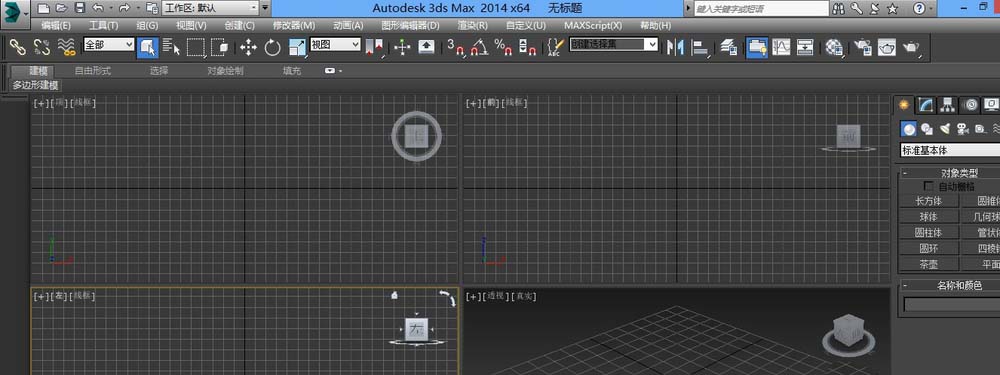Toggle Angle Snap
The height and width of the screenshot is (375, 1000).
click(479, 47)
